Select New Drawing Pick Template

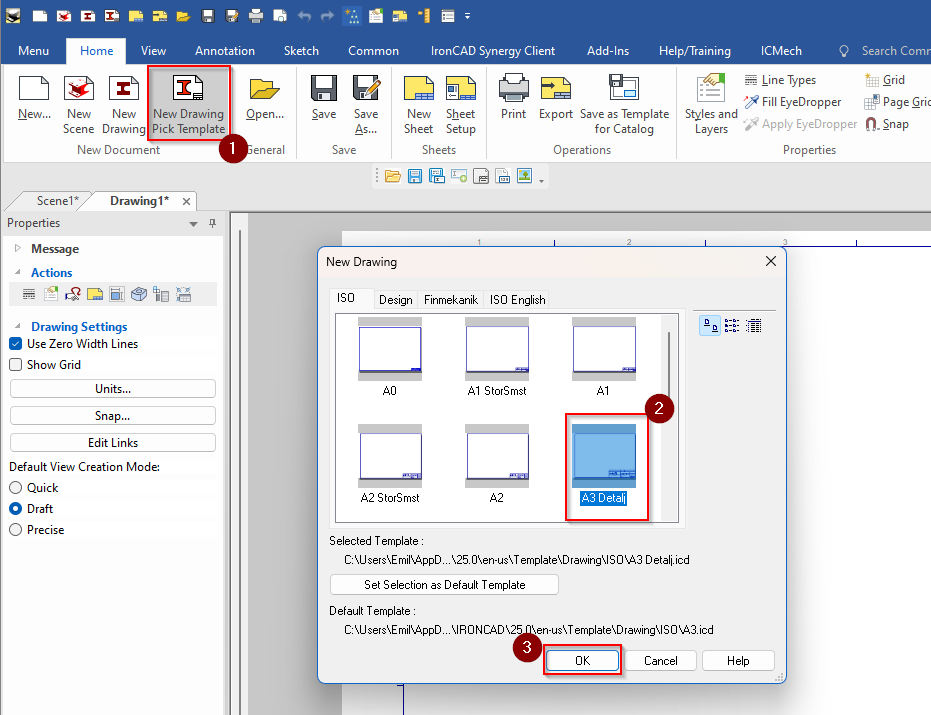tap(189, 105)
